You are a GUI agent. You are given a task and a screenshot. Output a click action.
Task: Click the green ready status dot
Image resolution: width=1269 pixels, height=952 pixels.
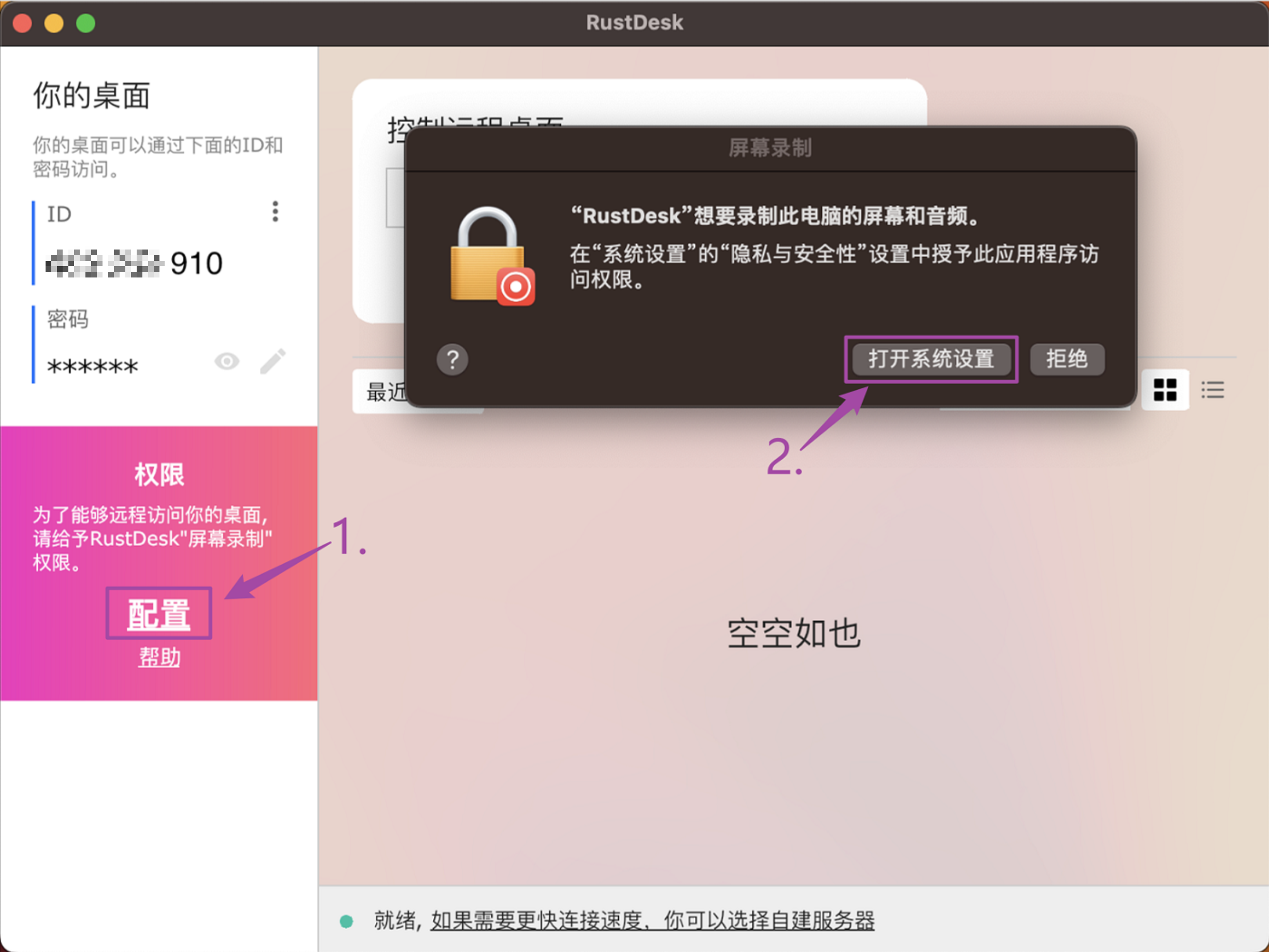click(x=346, y=921)
